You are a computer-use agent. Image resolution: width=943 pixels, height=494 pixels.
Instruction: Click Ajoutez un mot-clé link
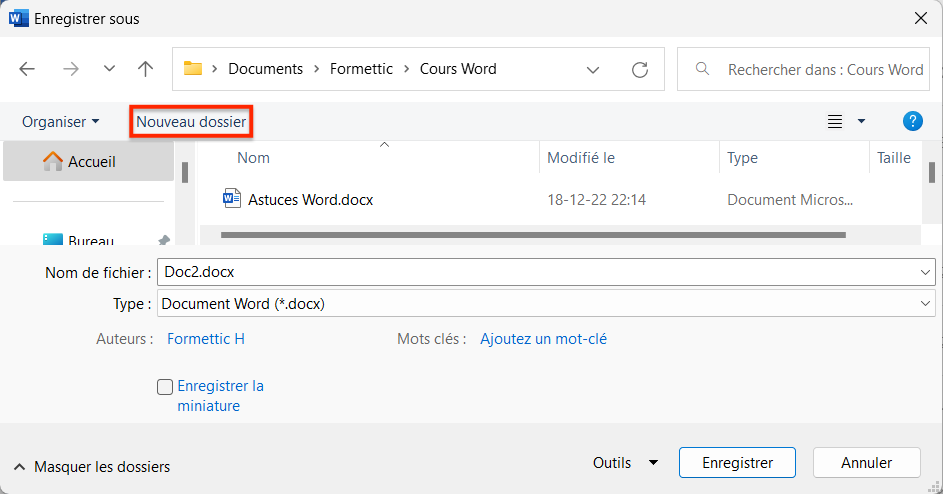[543, 339]
